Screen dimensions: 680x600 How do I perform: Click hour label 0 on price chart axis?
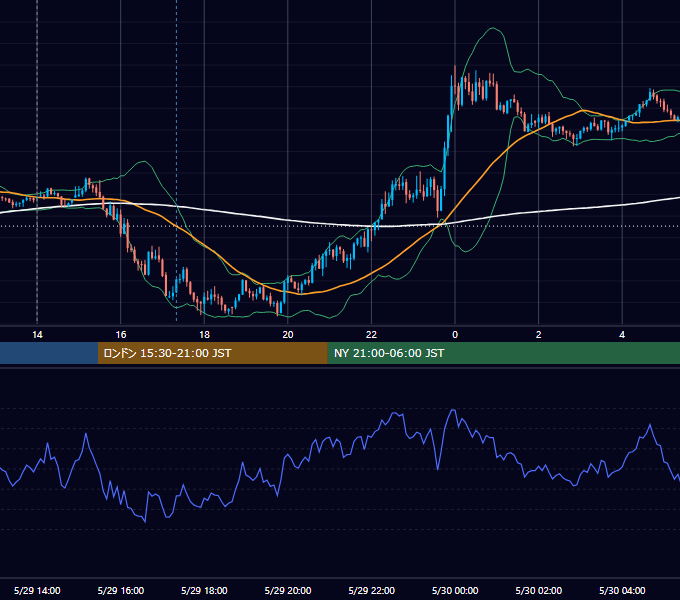point(455,335)
